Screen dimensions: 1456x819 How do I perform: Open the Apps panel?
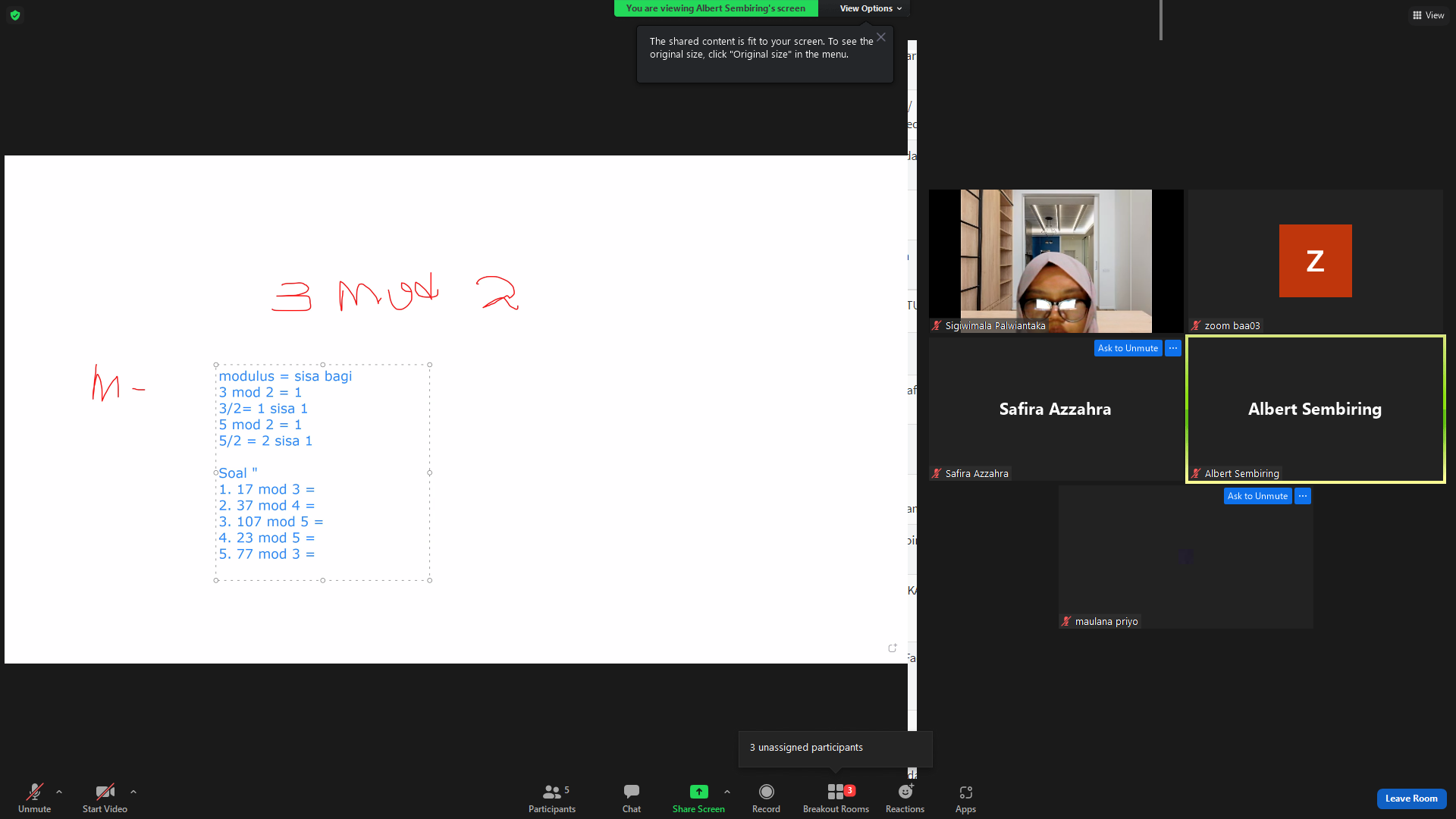tap(966, 799)
